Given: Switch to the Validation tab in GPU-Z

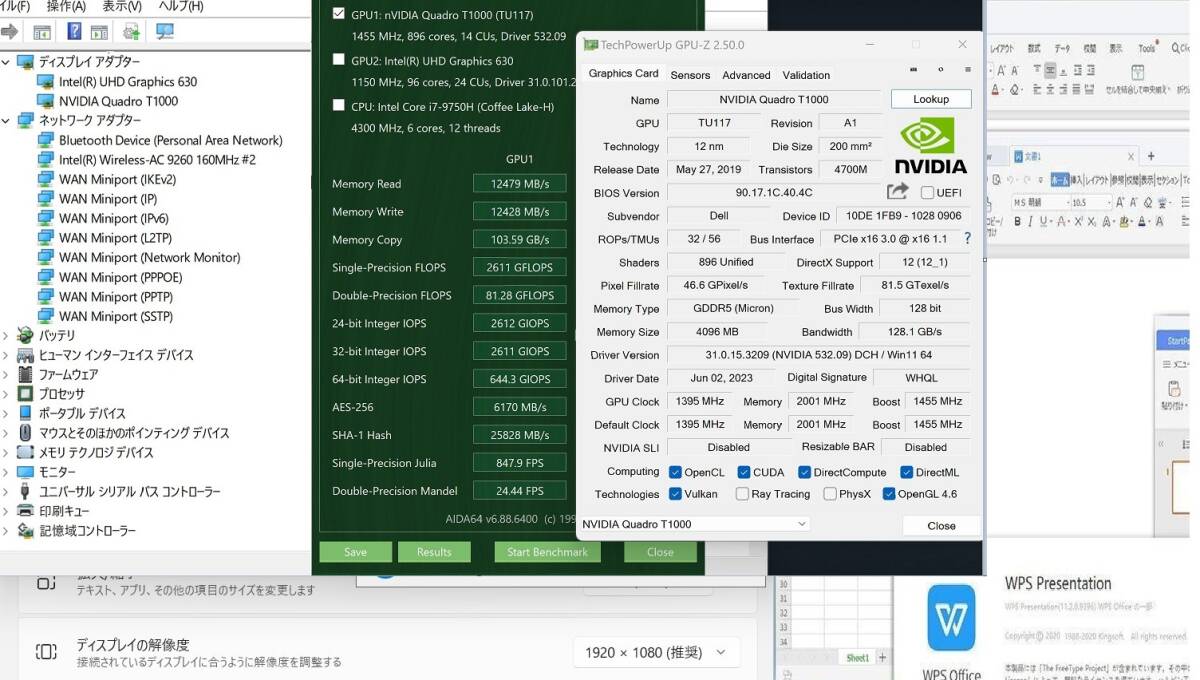Looking at the screenshot, I should click(x=806, y=75).
